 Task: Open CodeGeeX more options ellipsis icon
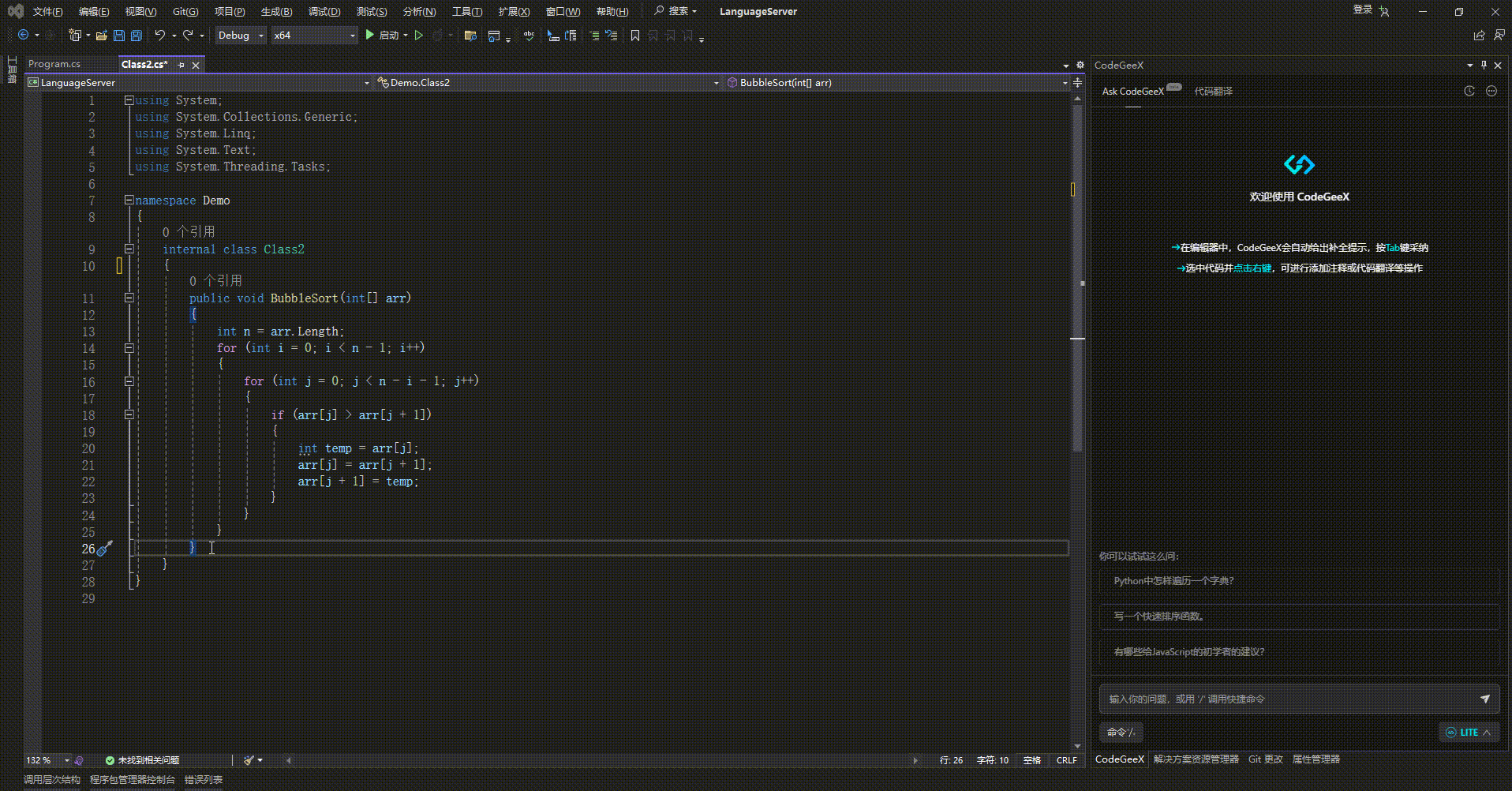[x=1491, y=91]
